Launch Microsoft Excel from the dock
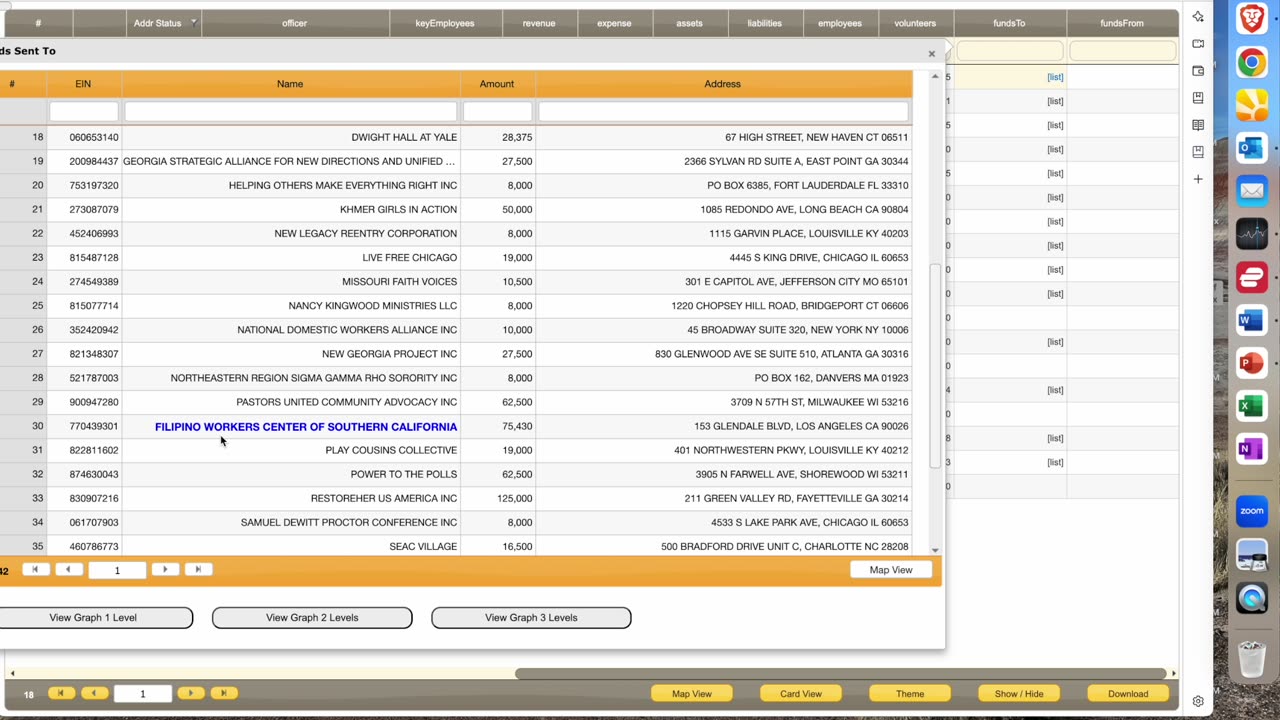The height and width of the screenshot is (720, 1280). [x=1252, y=406]
